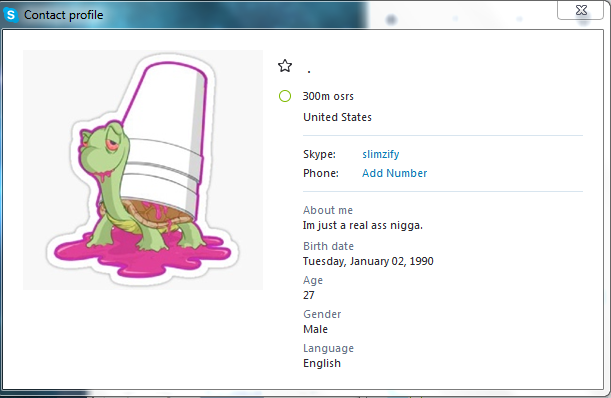This screenshot has height=398, width=611.
Task: Click the green online status circle
Action: [285, 96]
